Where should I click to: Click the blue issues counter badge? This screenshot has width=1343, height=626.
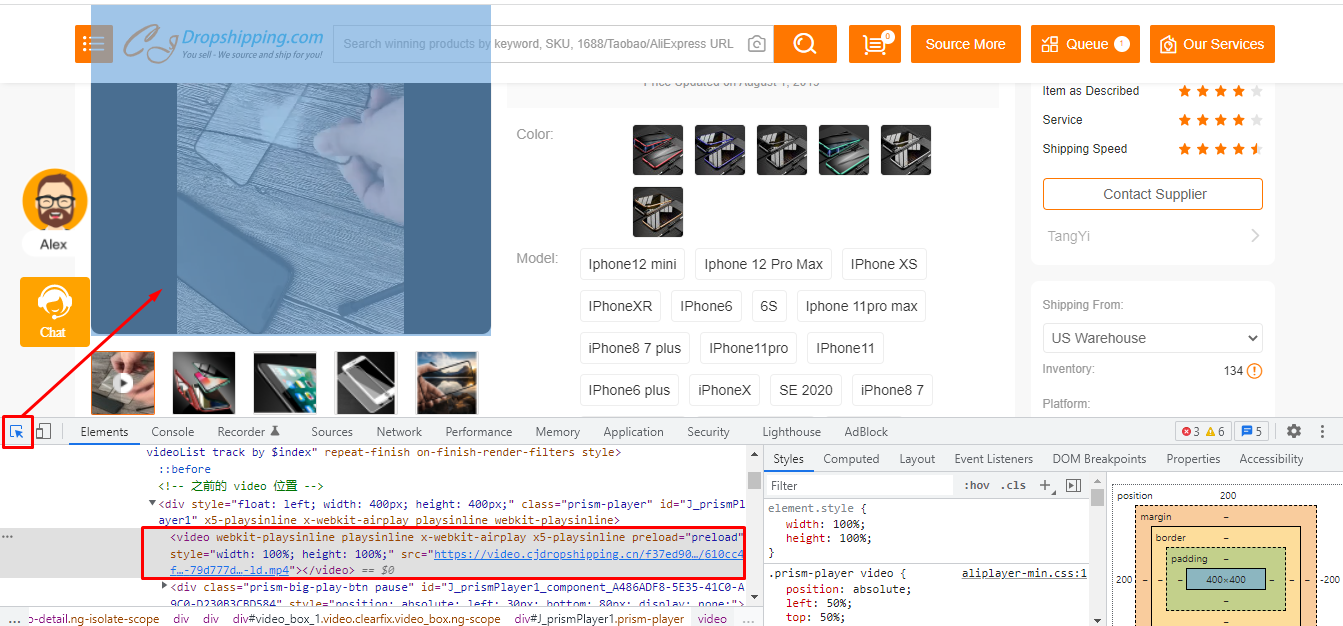point(1250,432)
